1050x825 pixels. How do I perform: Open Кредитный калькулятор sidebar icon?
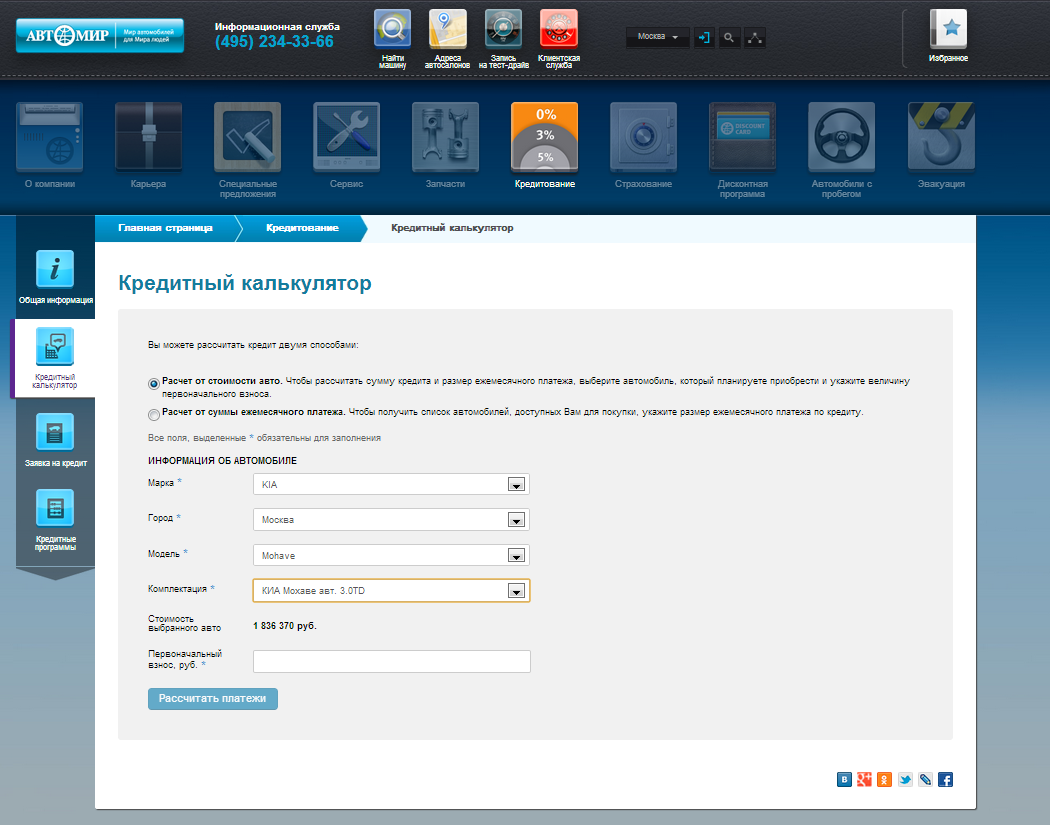[x=55, y=347]
